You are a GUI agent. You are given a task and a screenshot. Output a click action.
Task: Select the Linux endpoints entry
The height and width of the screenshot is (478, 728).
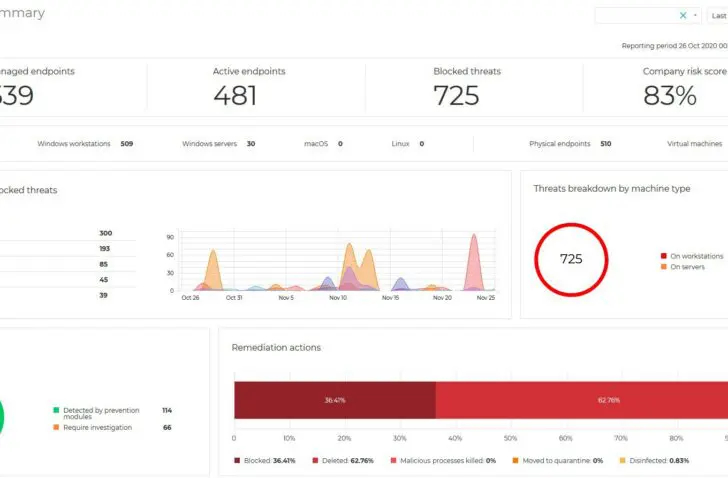pyautogui.click(x=408, y=144)
